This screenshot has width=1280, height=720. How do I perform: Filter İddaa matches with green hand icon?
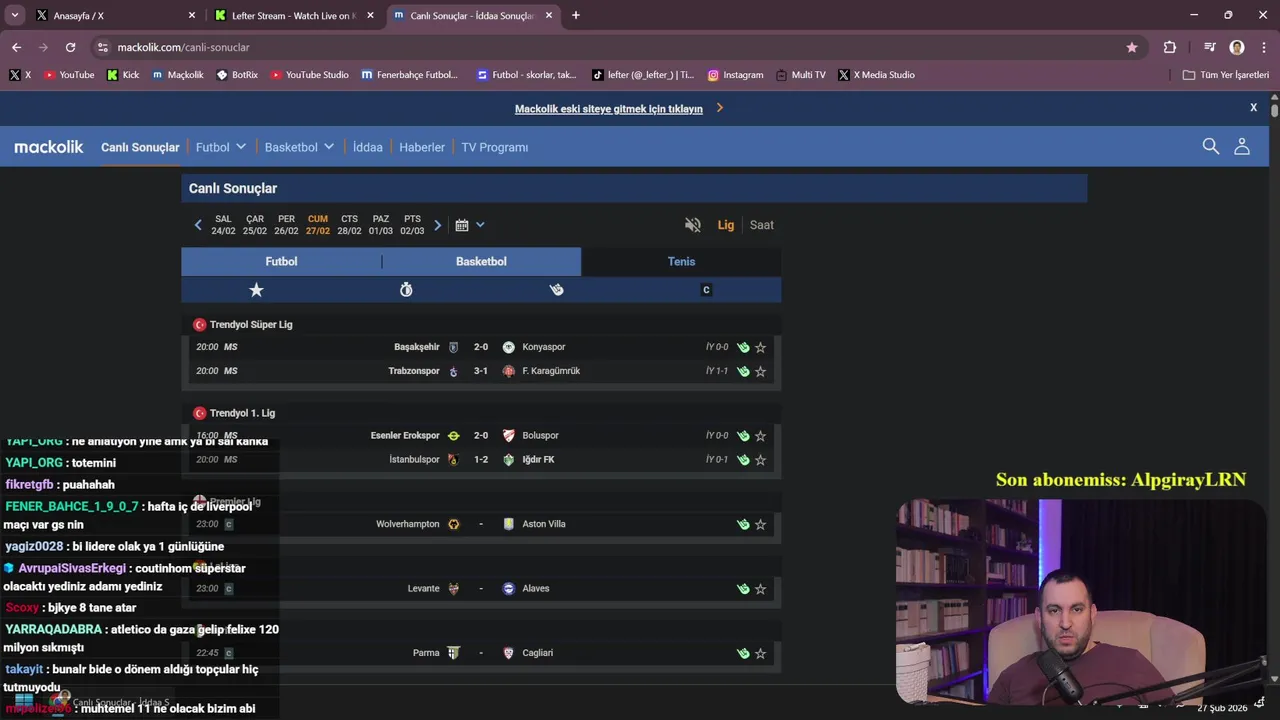[556, 289]
